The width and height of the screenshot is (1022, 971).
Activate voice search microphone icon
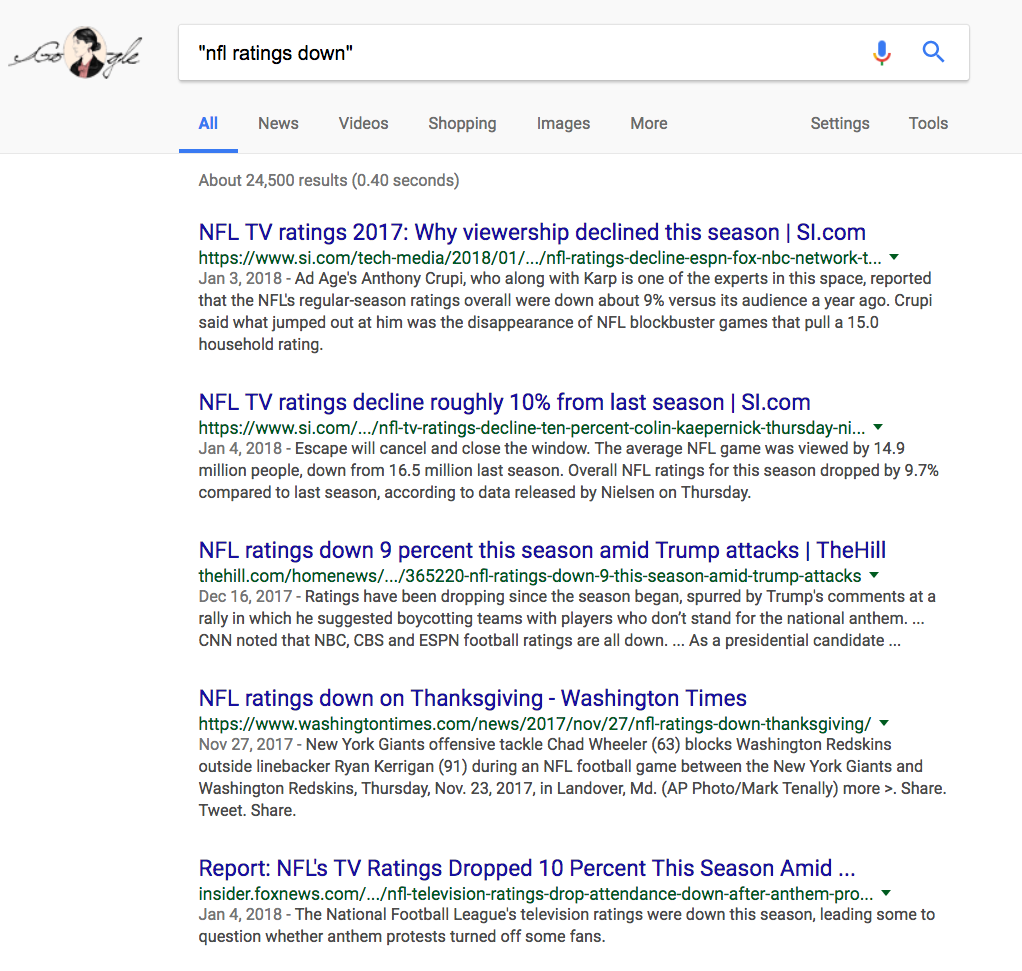(x=881, y=52)
